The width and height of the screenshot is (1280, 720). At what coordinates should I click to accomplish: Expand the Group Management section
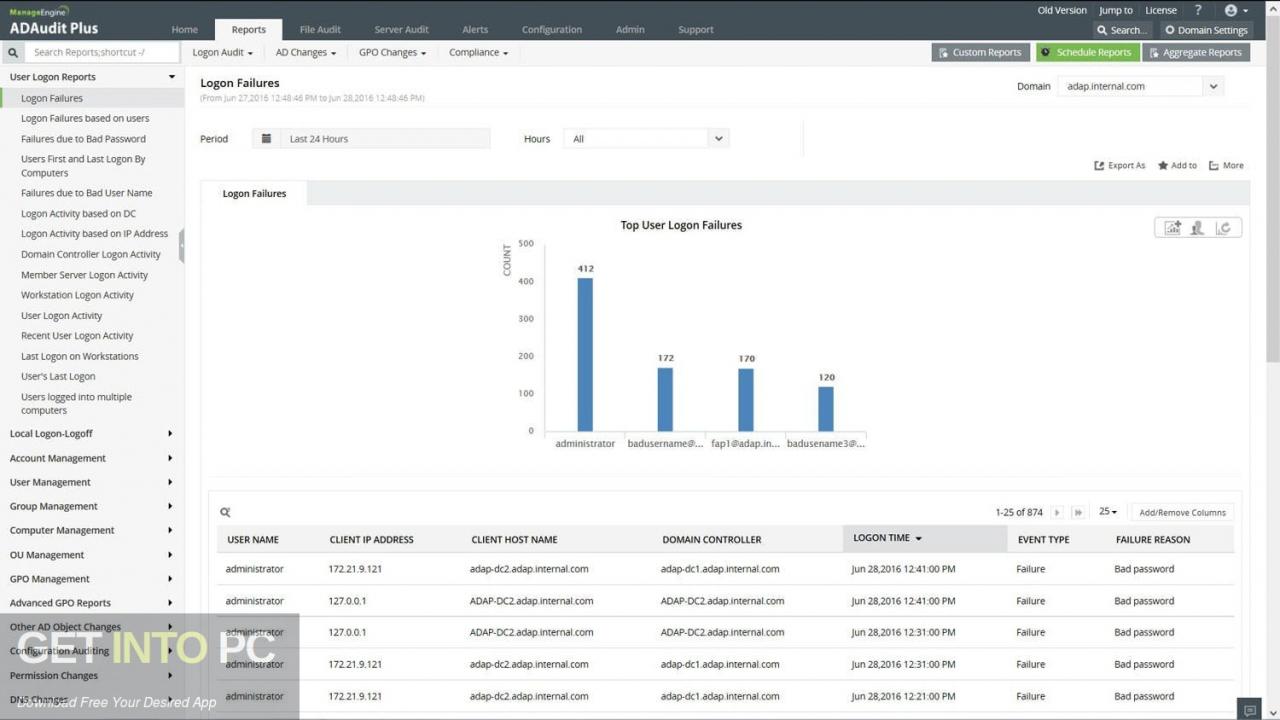tap(92, 506)
